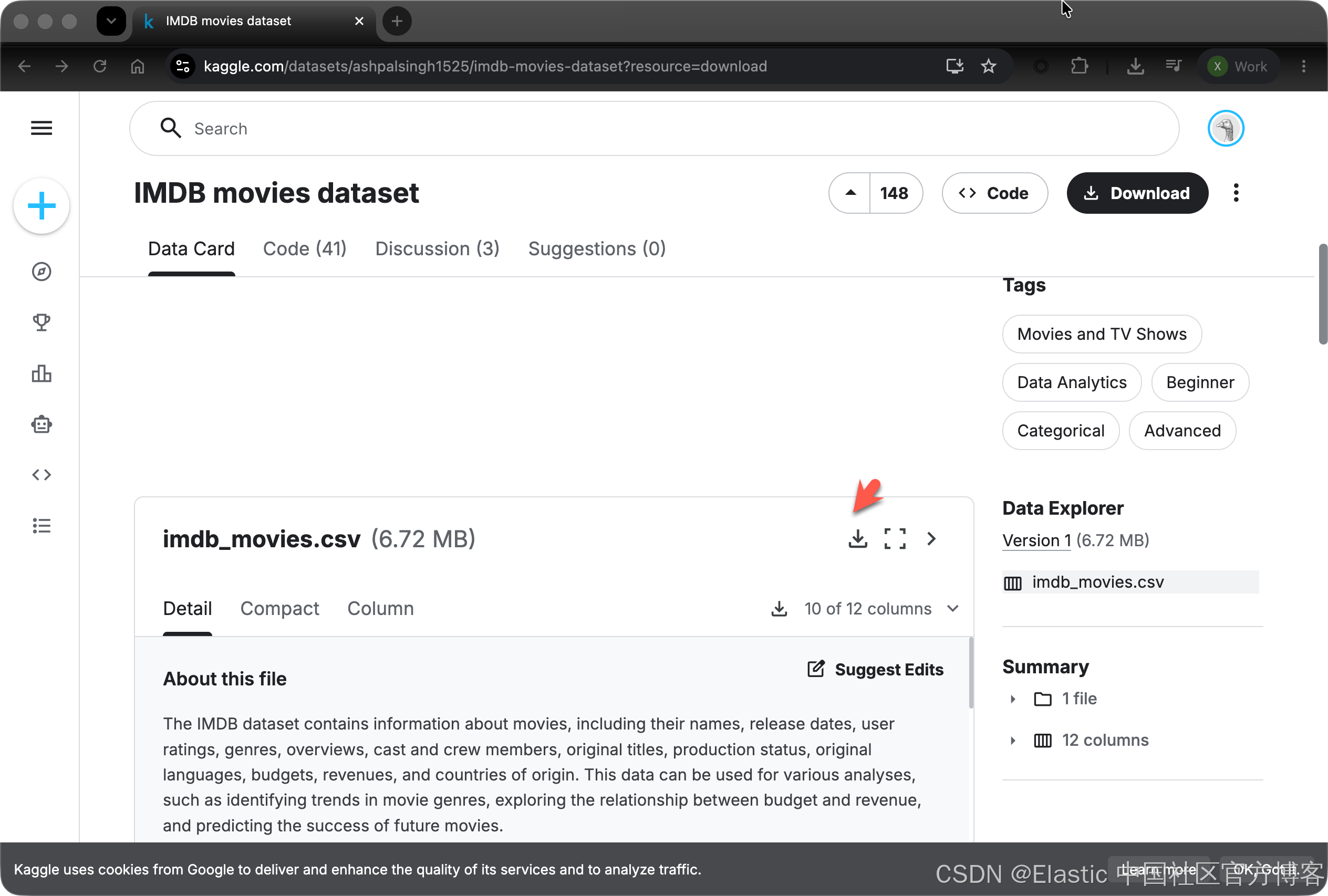Click Suggest Edits button
The width and height of the screenshot is (1328, 896).
(875, 669)
